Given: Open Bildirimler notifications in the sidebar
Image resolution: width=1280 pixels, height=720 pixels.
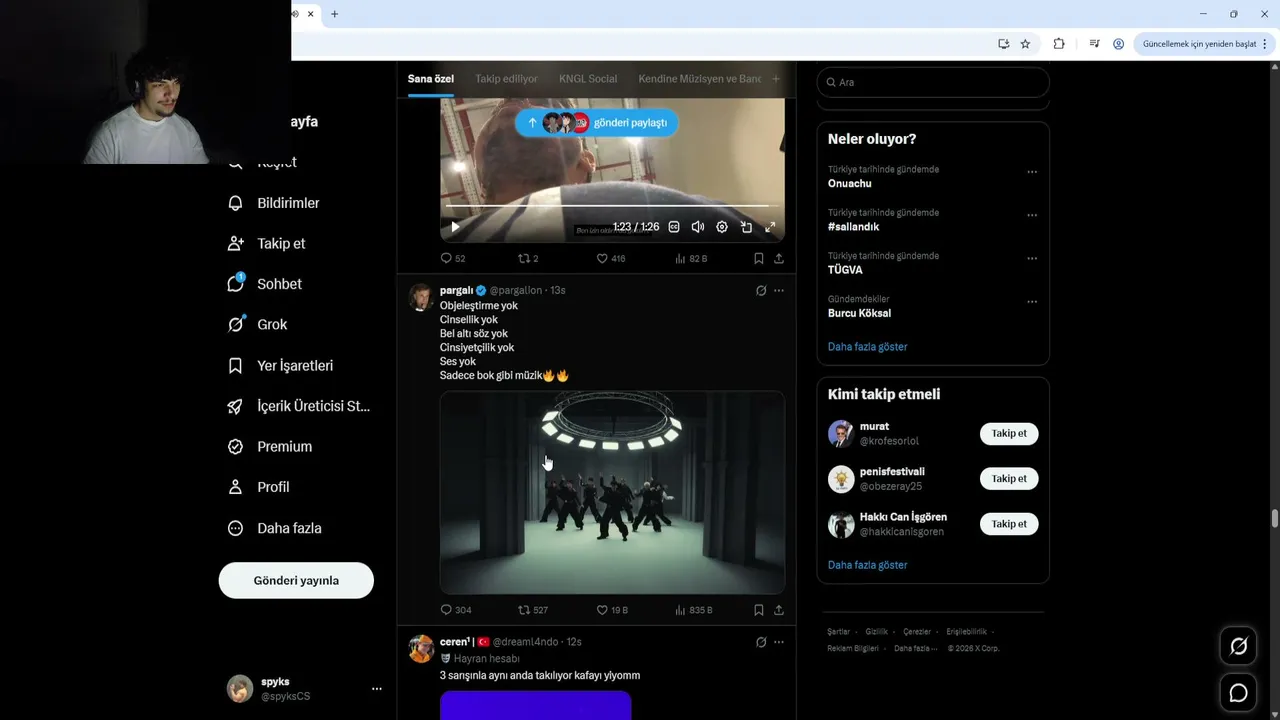Looking at the screenshot, I should coord(274,203).
